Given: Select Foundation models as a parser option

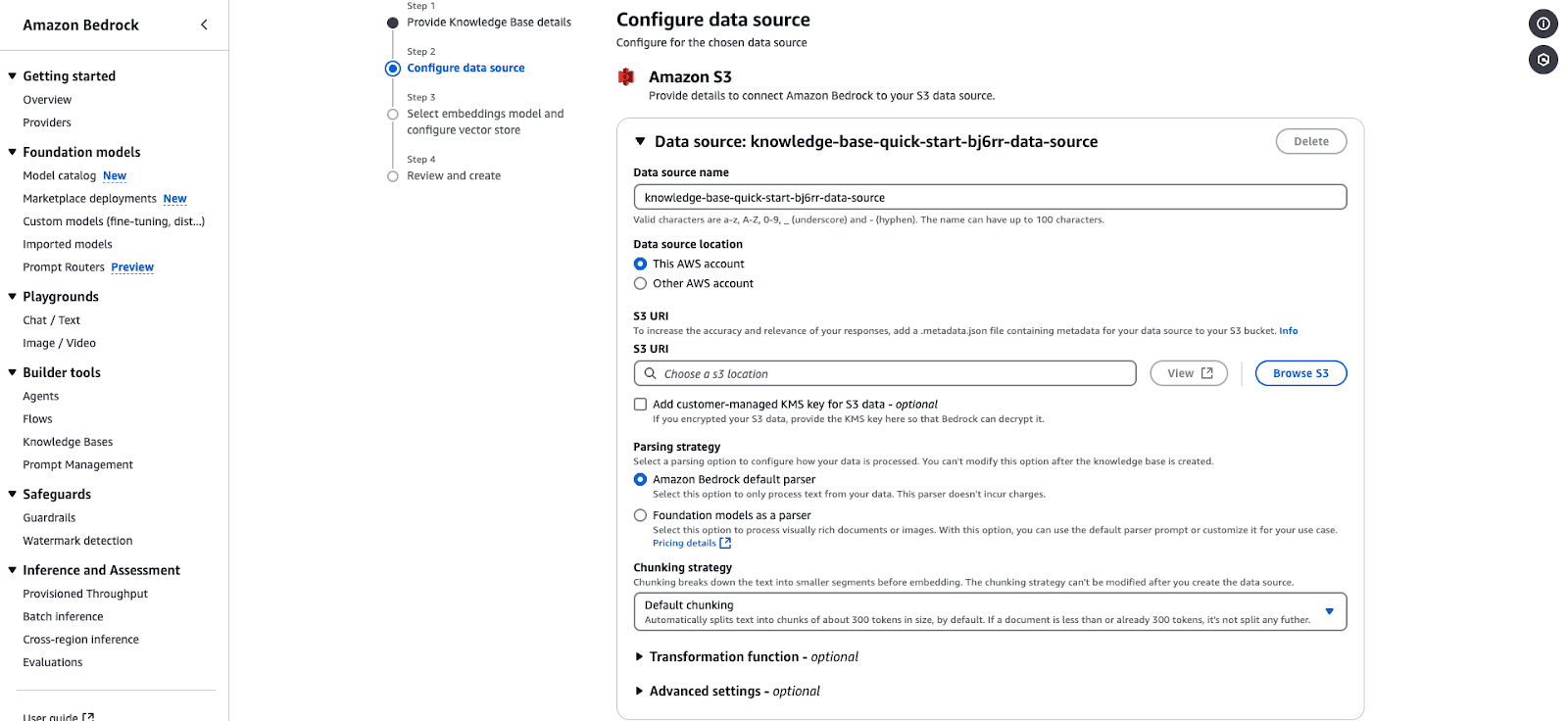Looking at the screenshot, I should 641,515.
